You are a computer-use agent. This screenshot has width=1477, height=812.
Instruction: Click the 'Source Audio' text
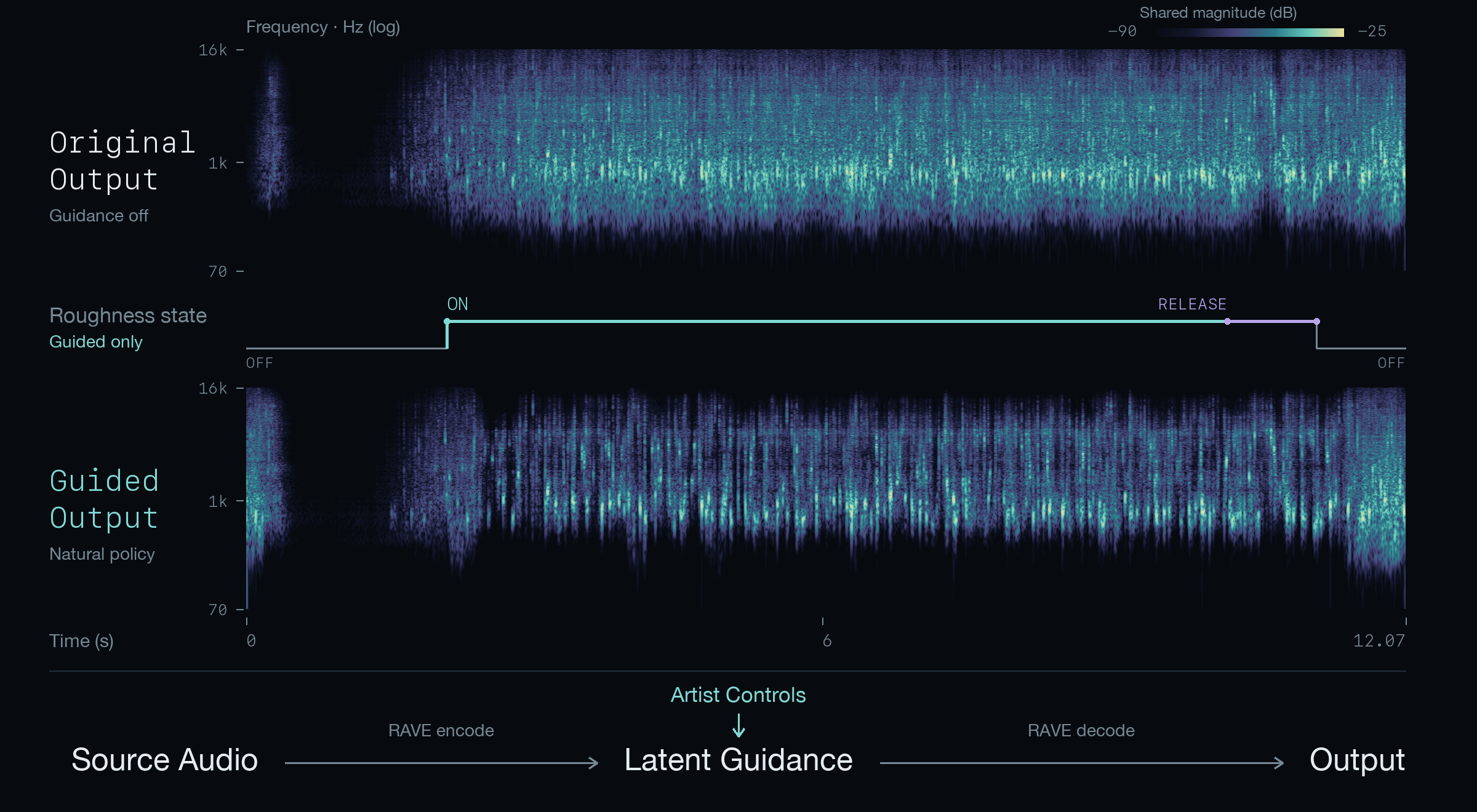[x=164, y=760]
